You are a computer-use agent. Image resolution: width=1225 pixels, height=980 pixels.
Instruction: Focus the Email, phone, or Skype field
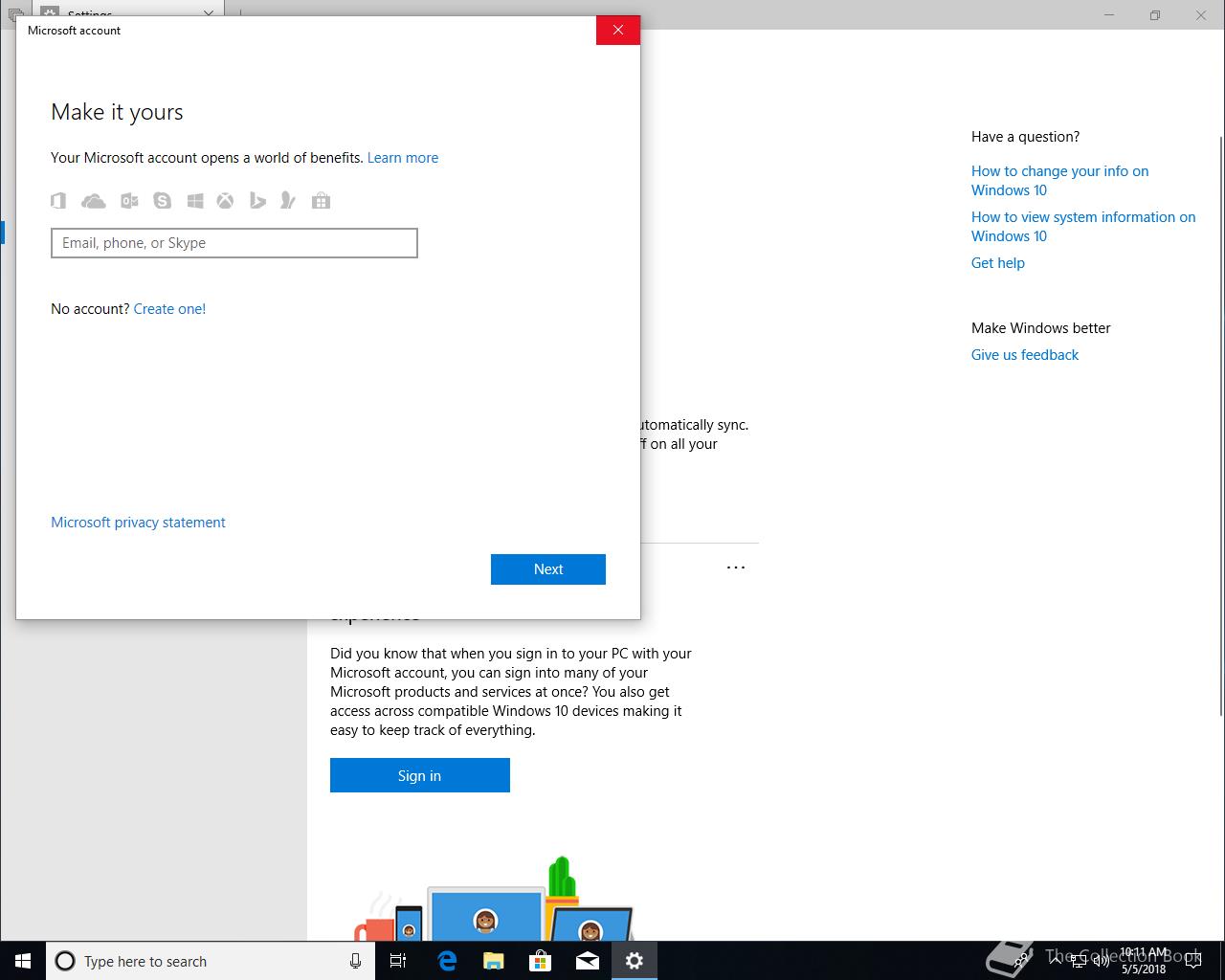(234, 243)
